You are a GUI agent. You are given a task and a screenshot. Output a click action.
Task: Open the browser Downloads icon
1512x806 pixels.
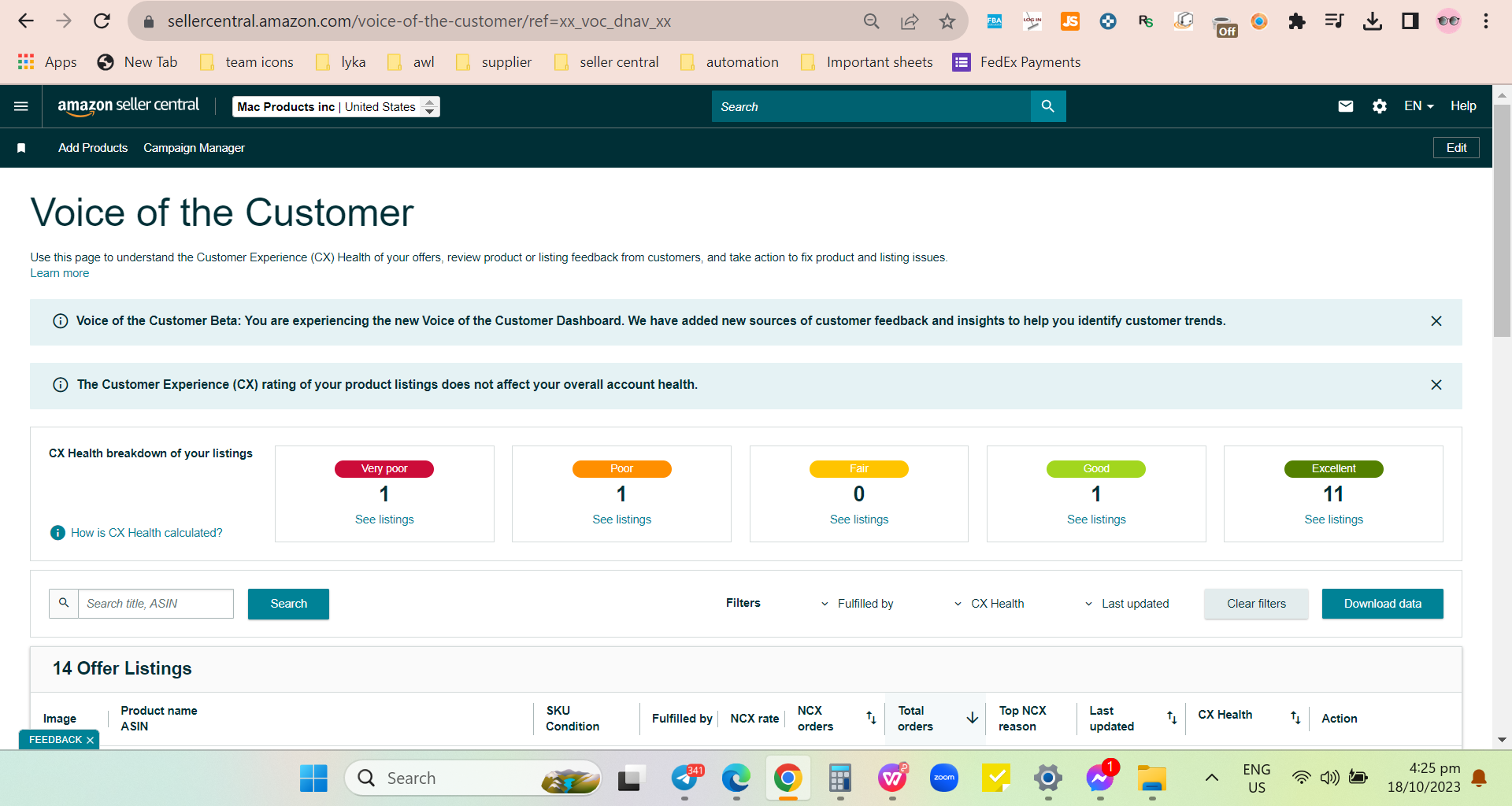tap(1373, 21)
